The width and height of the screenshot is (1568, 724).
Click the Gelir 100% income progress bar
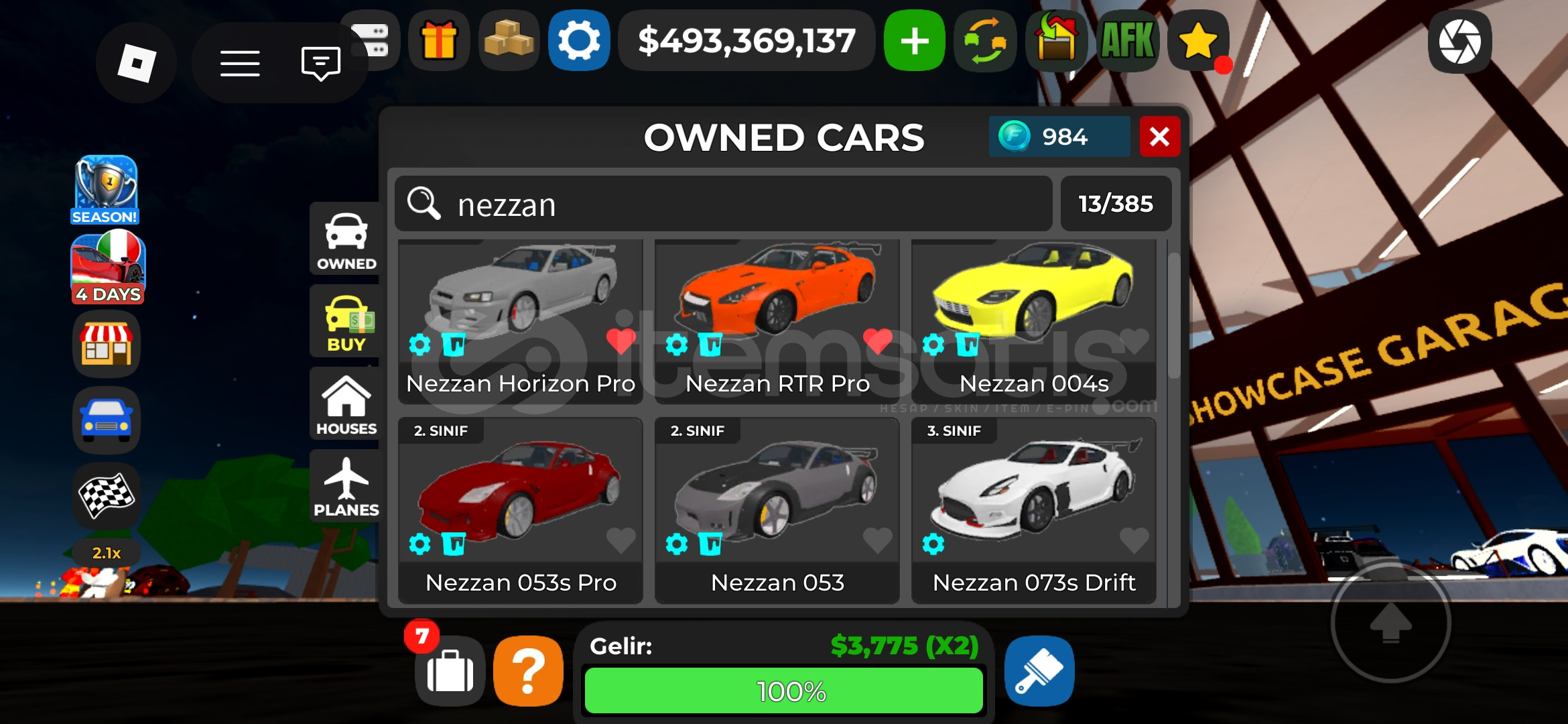(784, 690)
